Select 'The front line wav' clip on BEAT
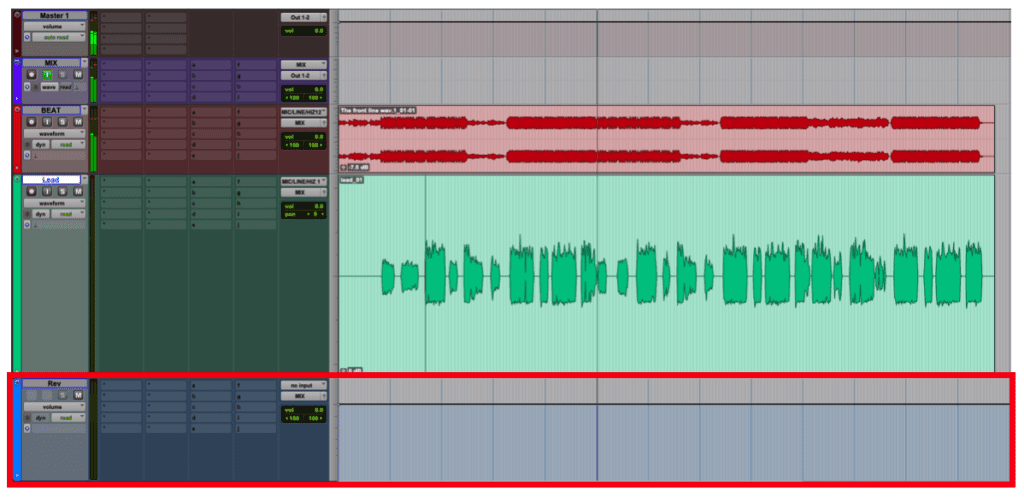This screenshot has width=1024, height=497. pos(666,139)
